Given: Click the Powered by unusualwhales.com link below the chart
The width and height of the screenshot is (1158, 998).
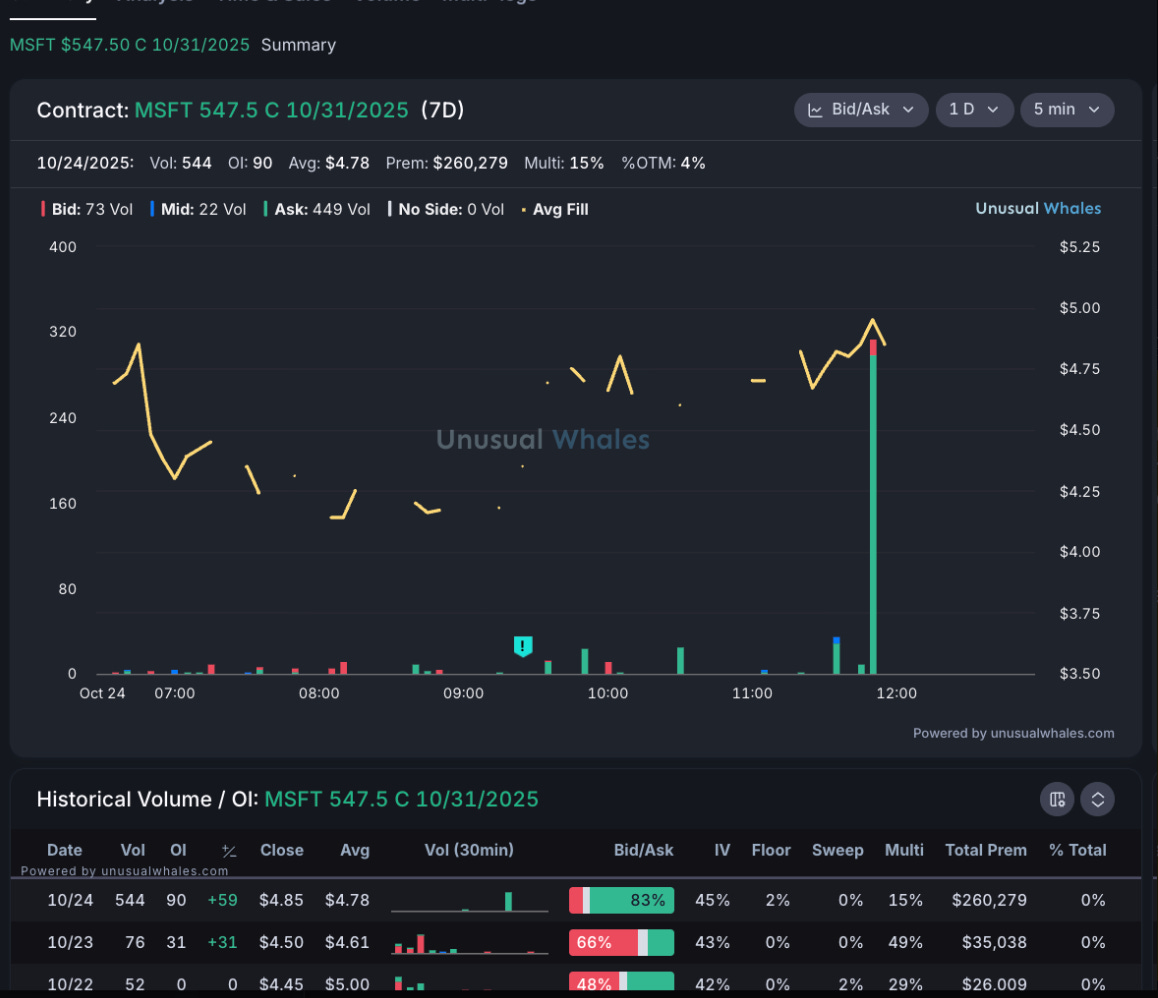Looking at the screenshot, I should tap(1013, 734).
